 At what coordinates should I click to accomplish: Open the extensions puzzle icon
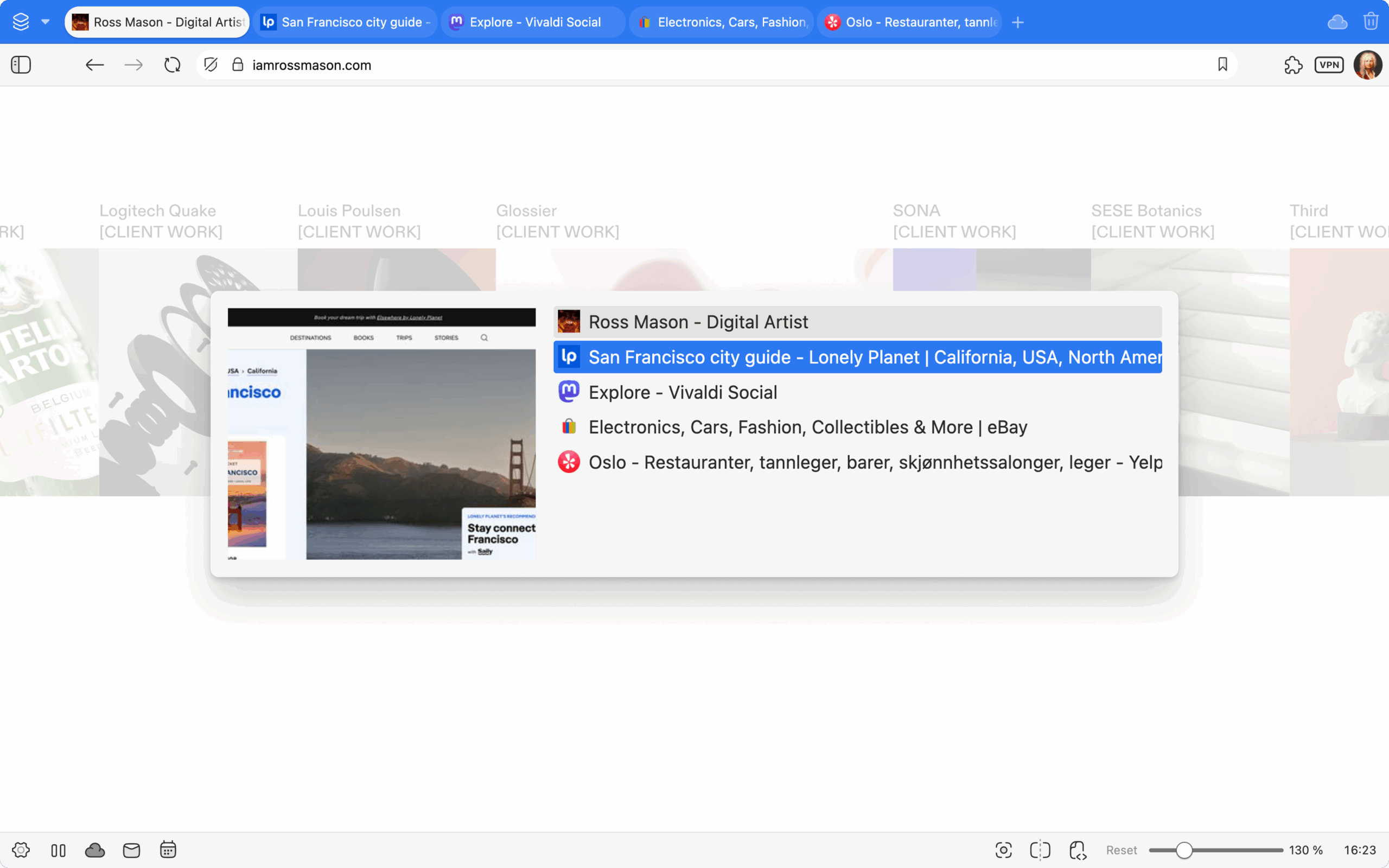tap(1294, 65)
